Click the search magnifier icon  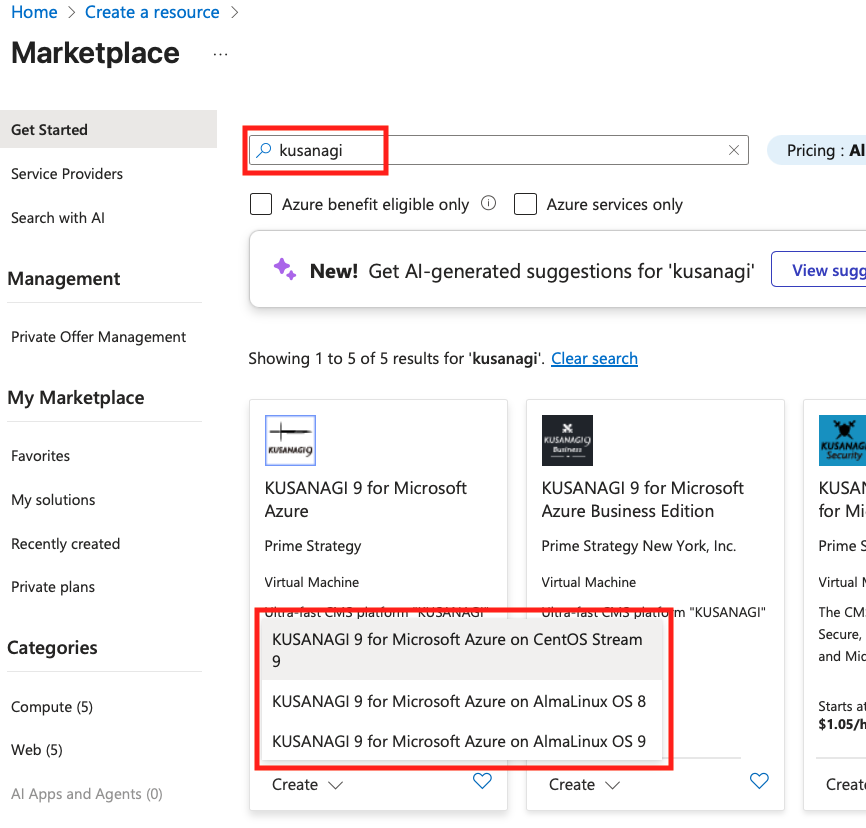click(264, 150)
